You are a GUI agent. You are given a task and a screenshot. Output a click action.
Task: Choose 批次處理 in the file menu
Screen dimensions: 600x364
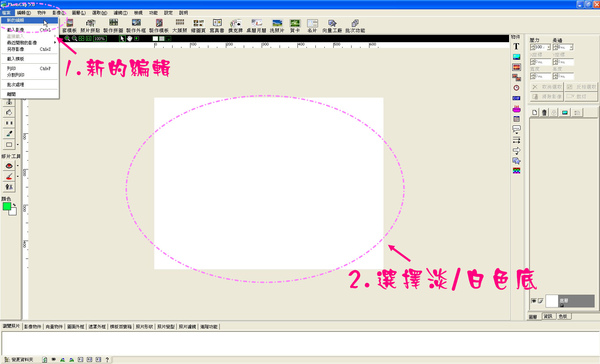tap(29, 85)
